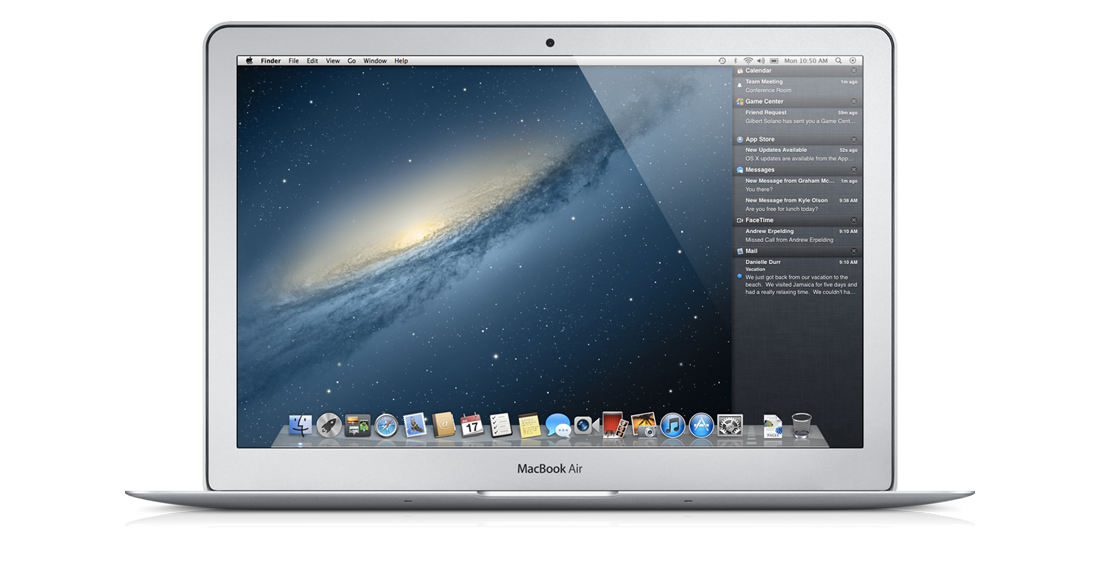Open Safari compass icon in Dock

coord(386,425)
